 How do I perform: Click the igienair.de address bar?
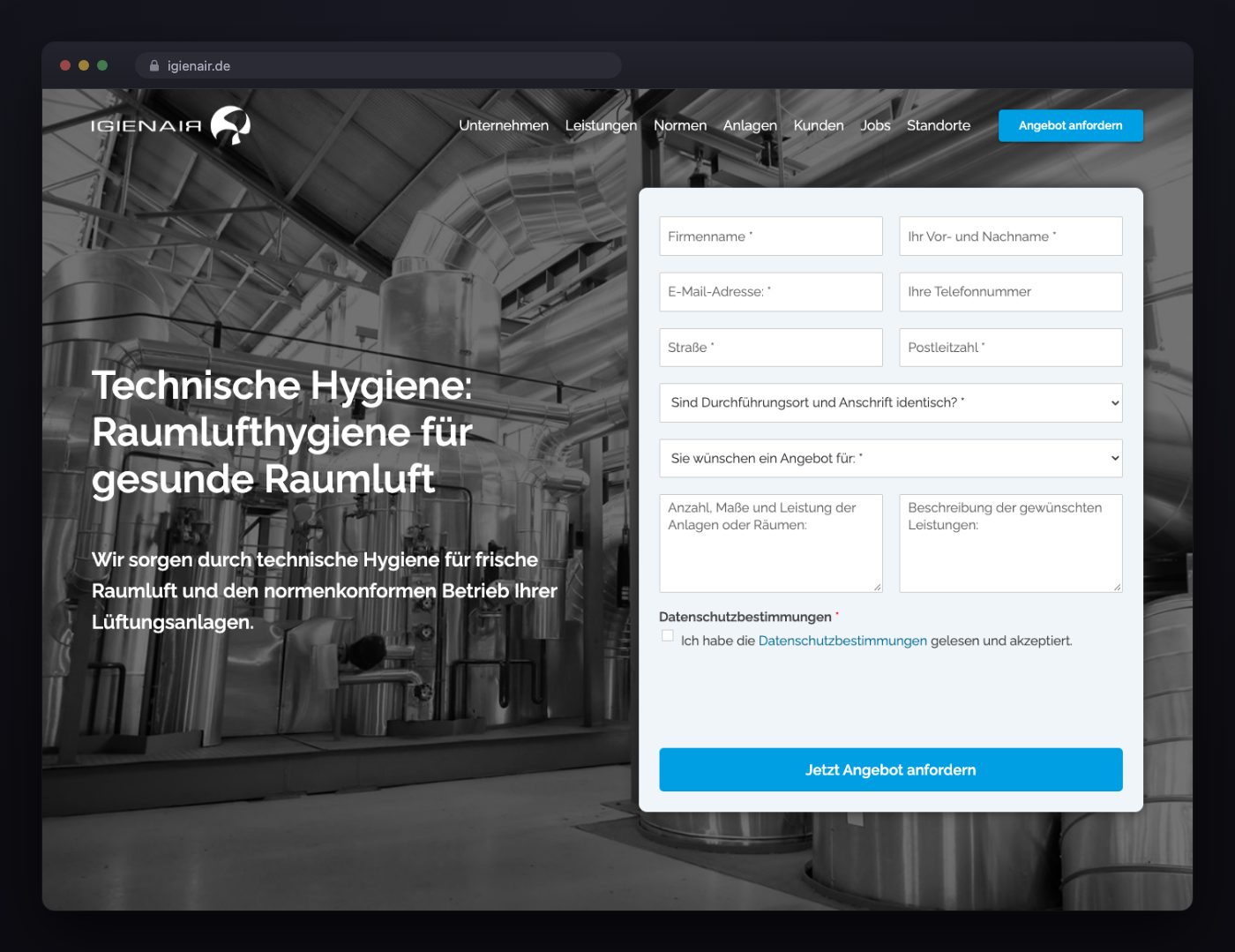tap(378, 66)
